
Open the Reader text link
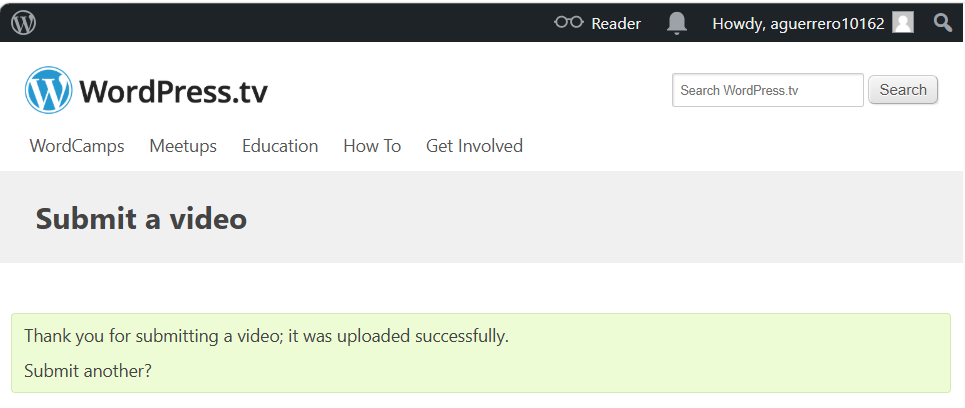tap(616, 23)
